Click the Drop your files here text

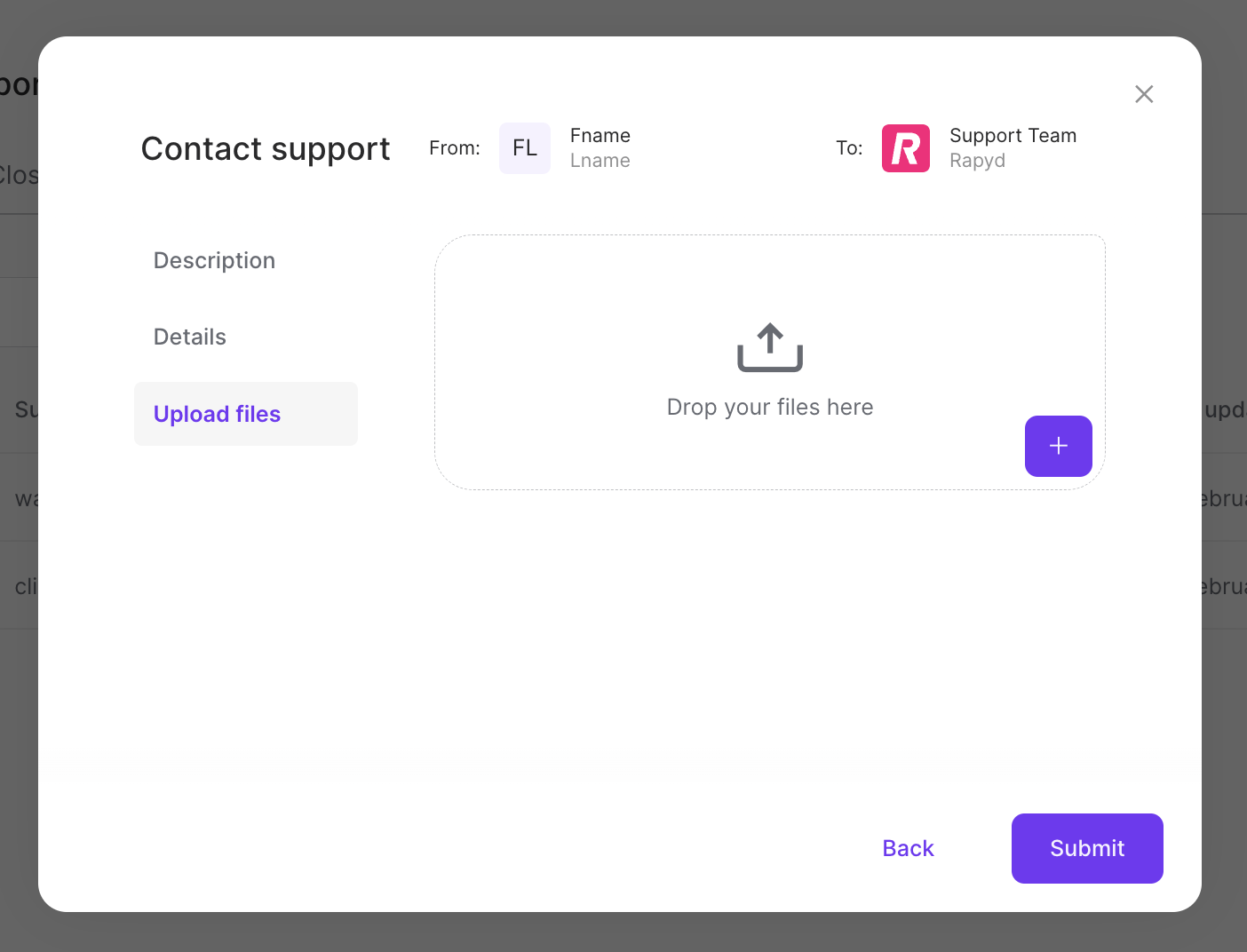click(769, 407)
